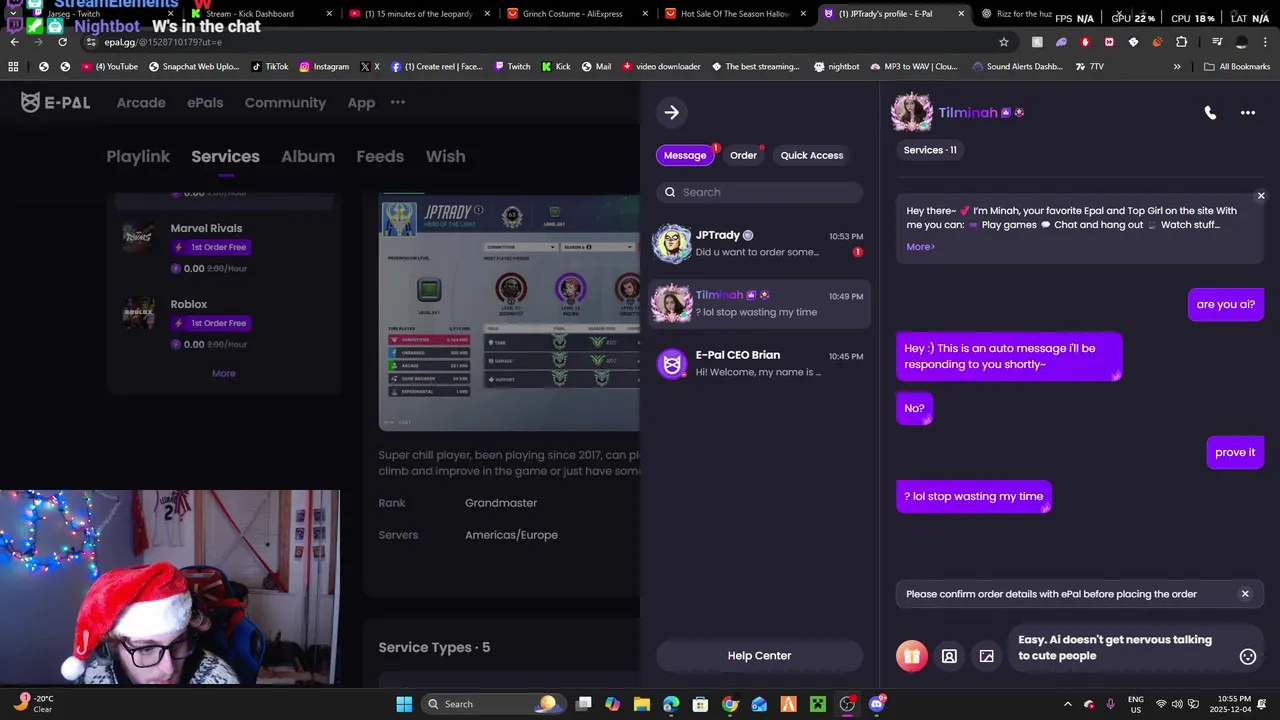Switch to the Feeds profile tab

[x=380, y=156]
